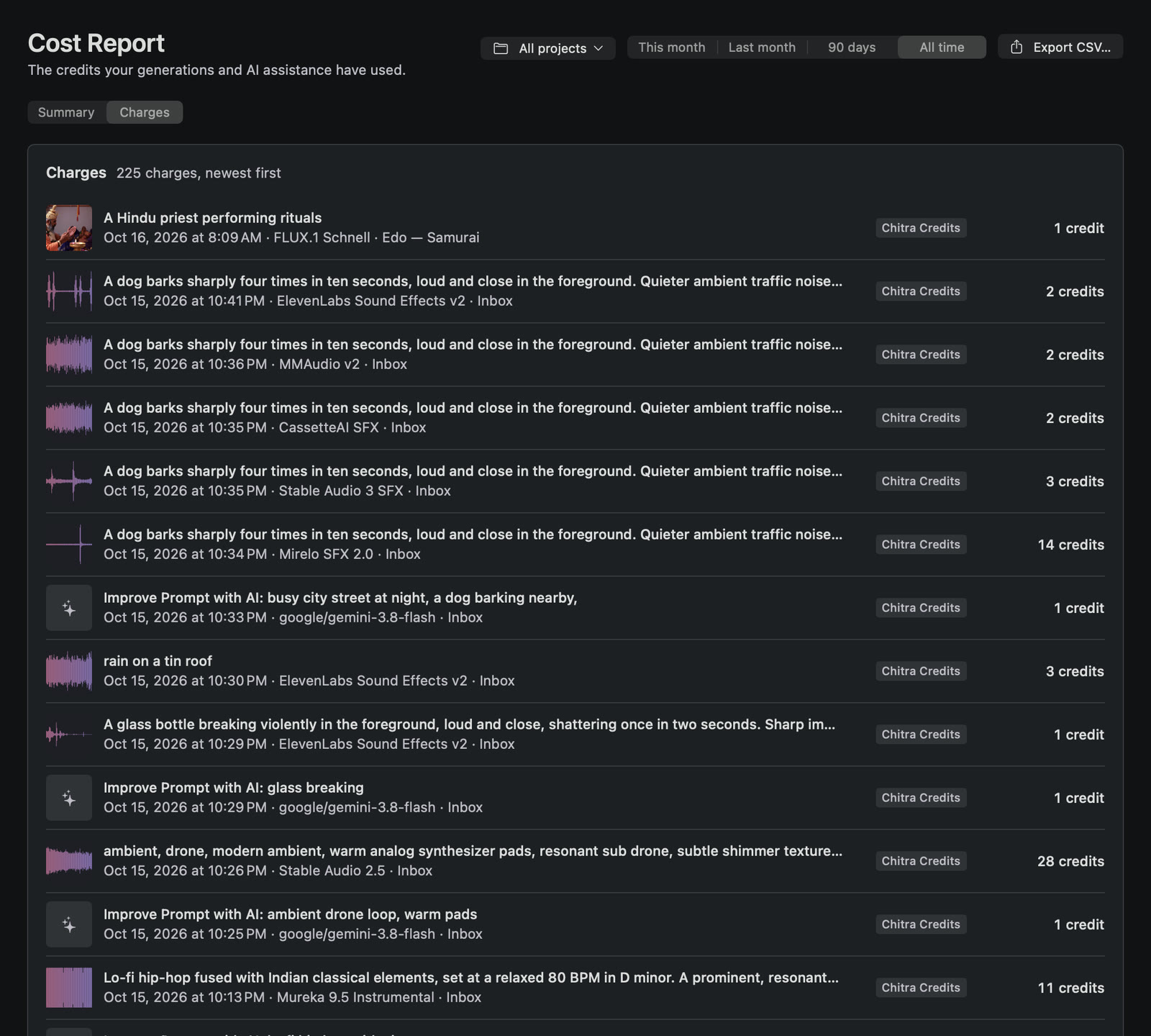Export the report with Export CSV
Viewport: 1151px width, 1036px height.
coord(1060,47)
